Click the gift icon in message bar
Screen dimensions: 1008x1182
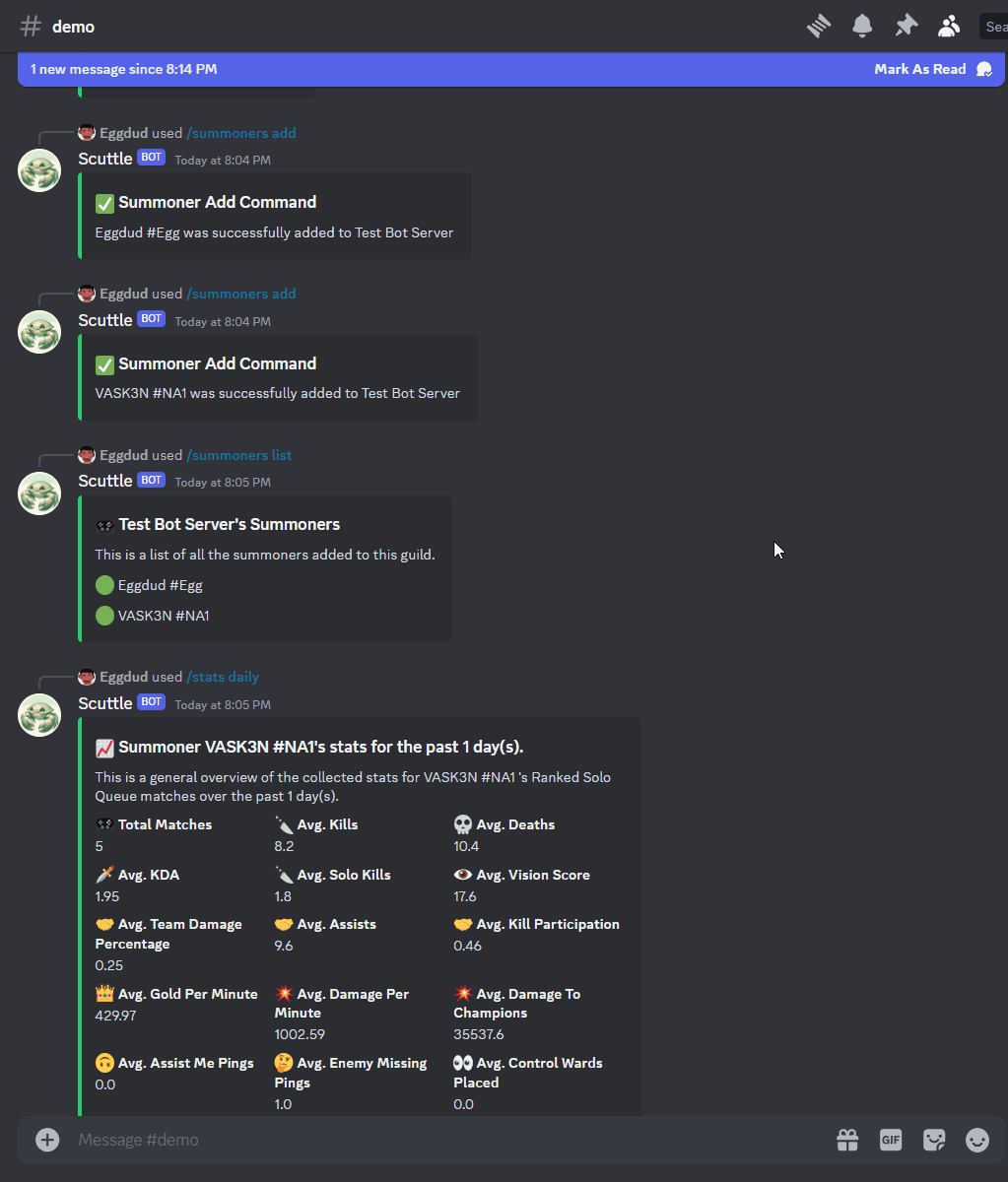coord(847,1140)
